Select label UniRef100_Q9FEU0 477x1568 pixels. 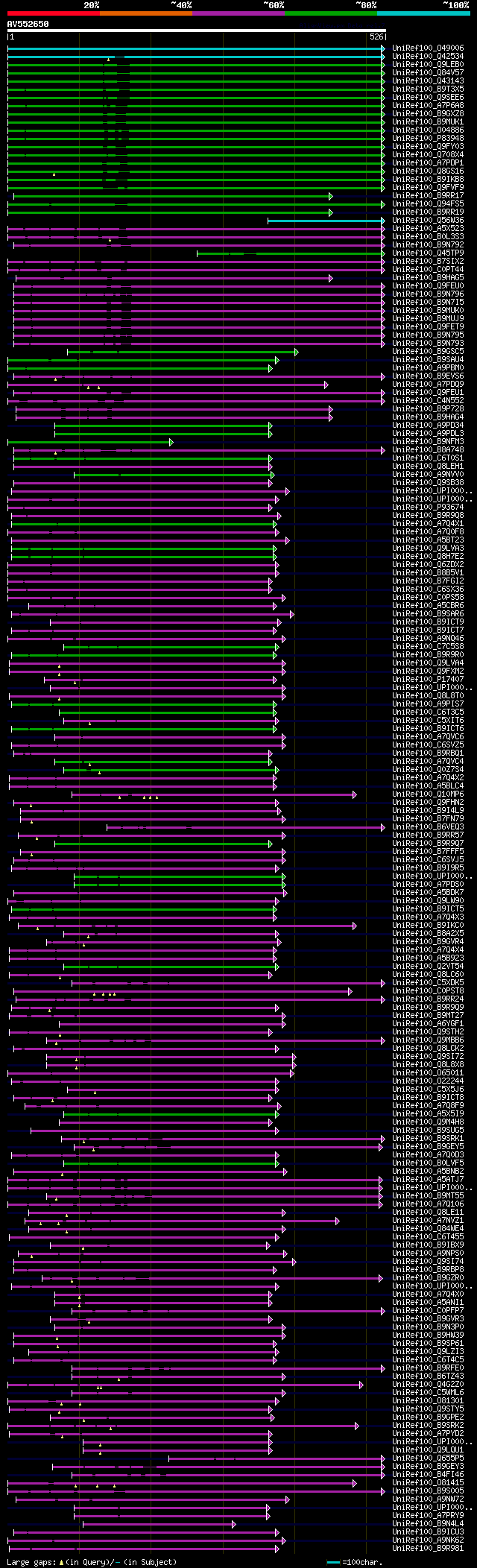[x=428, y=286]
